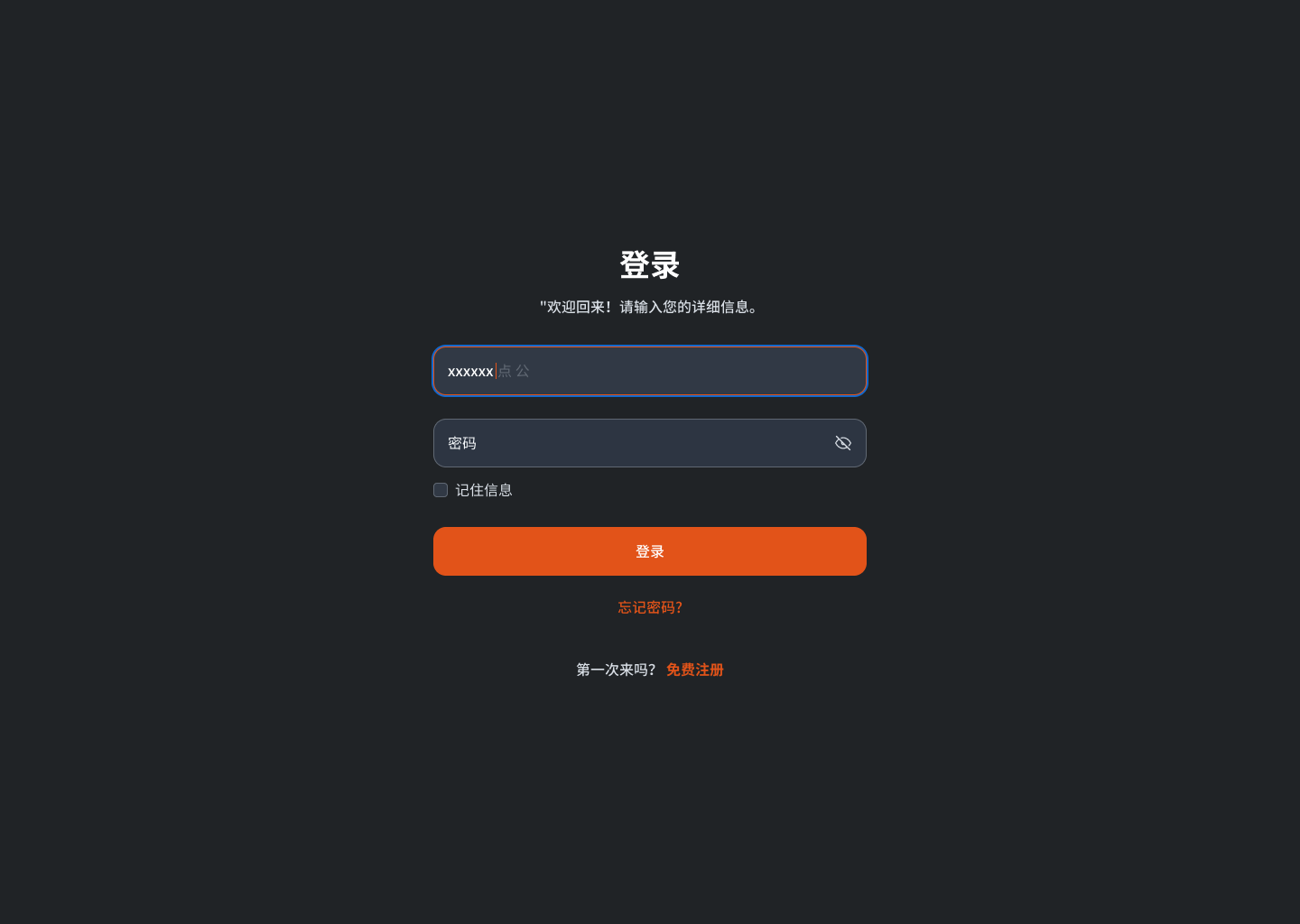Click the 记住信息 label text
The image size is (1300, 924).
pyautogui.click(x=484, y=490)
